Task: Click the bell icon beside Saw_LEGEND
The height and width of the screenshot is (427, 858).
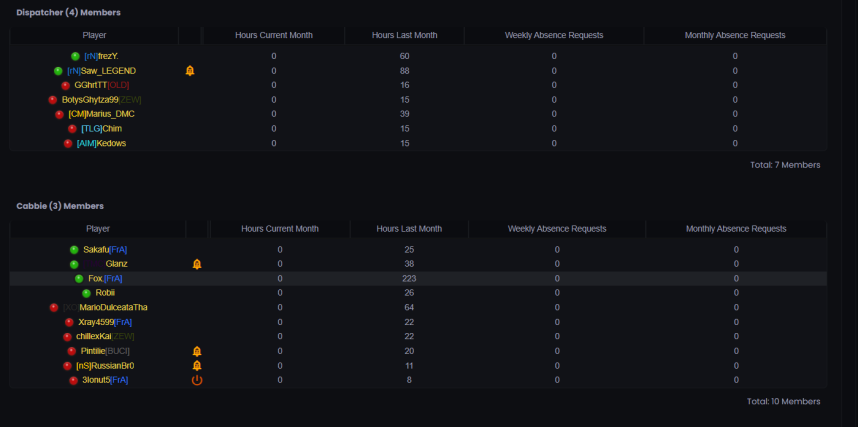Action: pyautogui.click(x=190, y=71)
